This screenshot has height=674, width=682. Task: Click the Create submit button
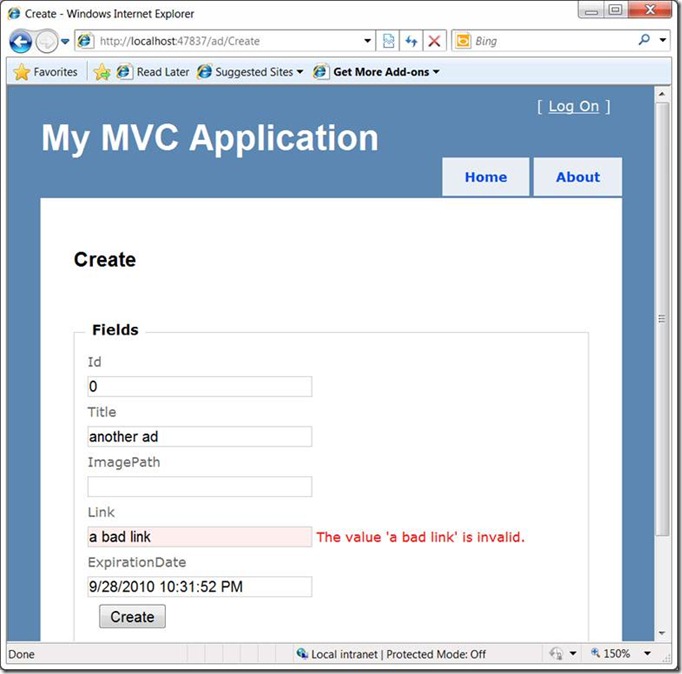pos(132,617)
